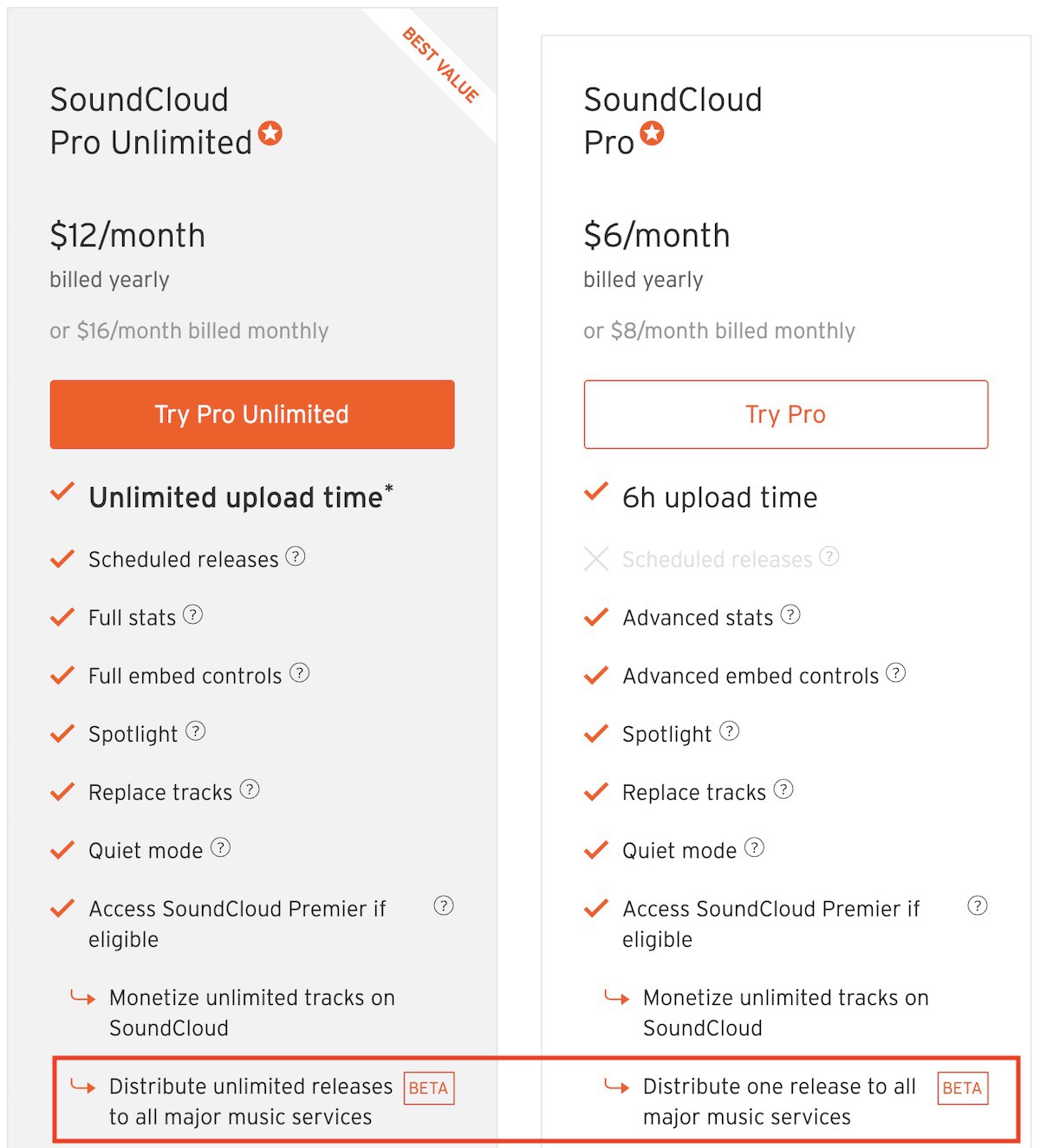
Task: Click the BETA badge on Pro Unlimited distribution feature
Action: (x=428, y=1087)
